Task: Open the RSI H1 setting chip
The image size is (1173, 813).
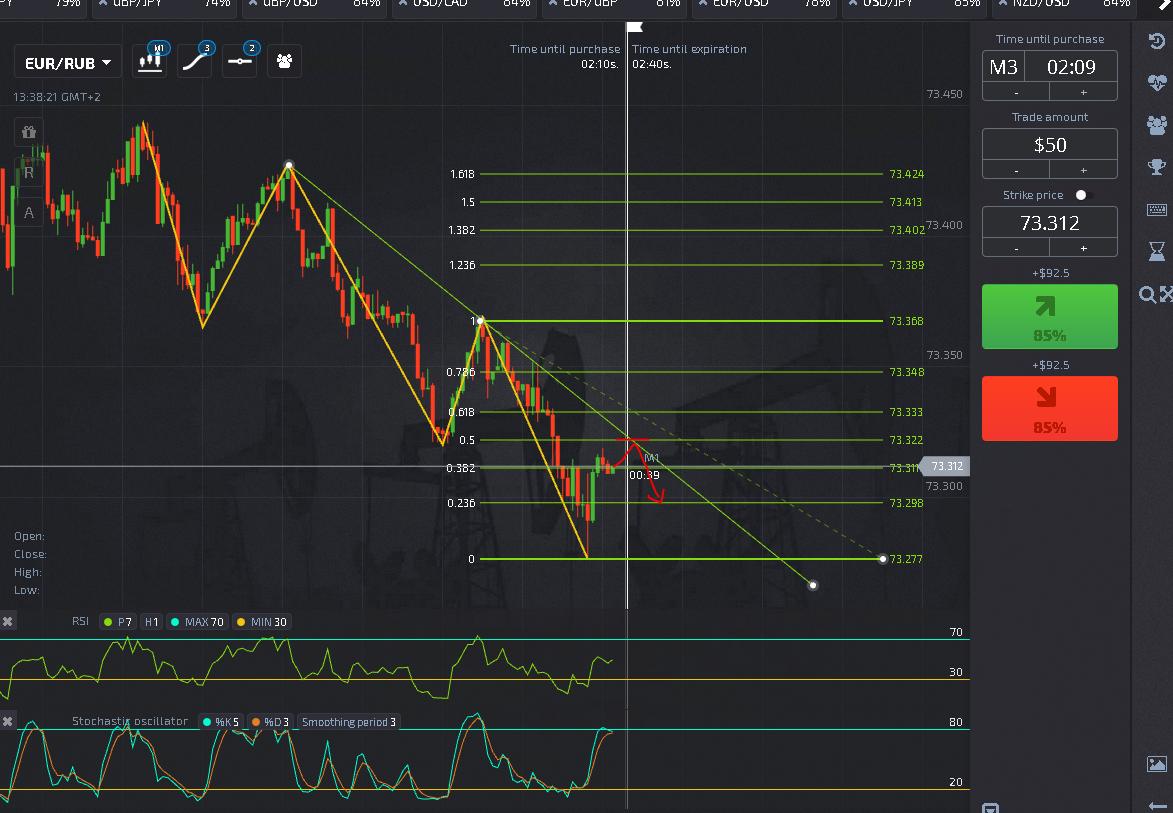Action: click(x=152, y=622)
